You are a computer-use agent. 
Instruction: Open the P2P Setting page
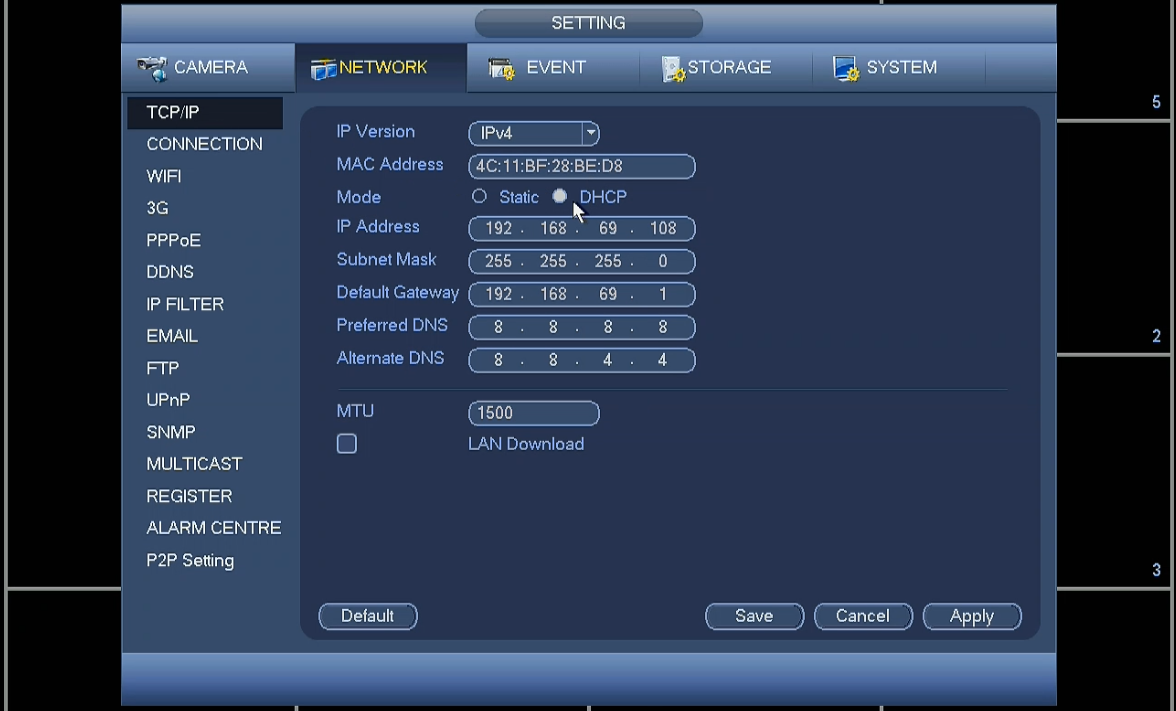pyautogui.click(x=190, y=560)
